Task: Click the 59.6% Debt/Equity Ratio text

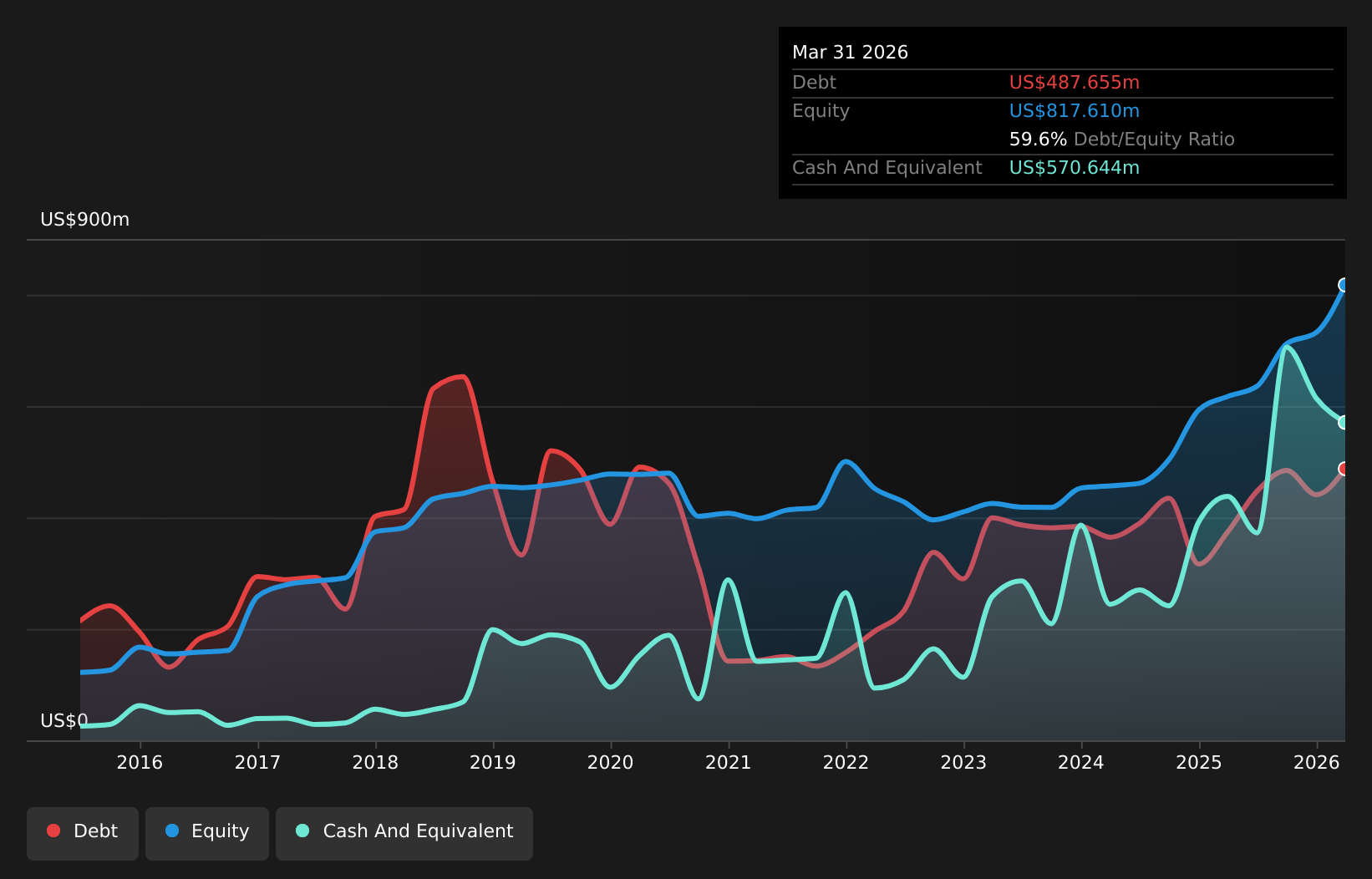Action: (x=1122, y=140)
